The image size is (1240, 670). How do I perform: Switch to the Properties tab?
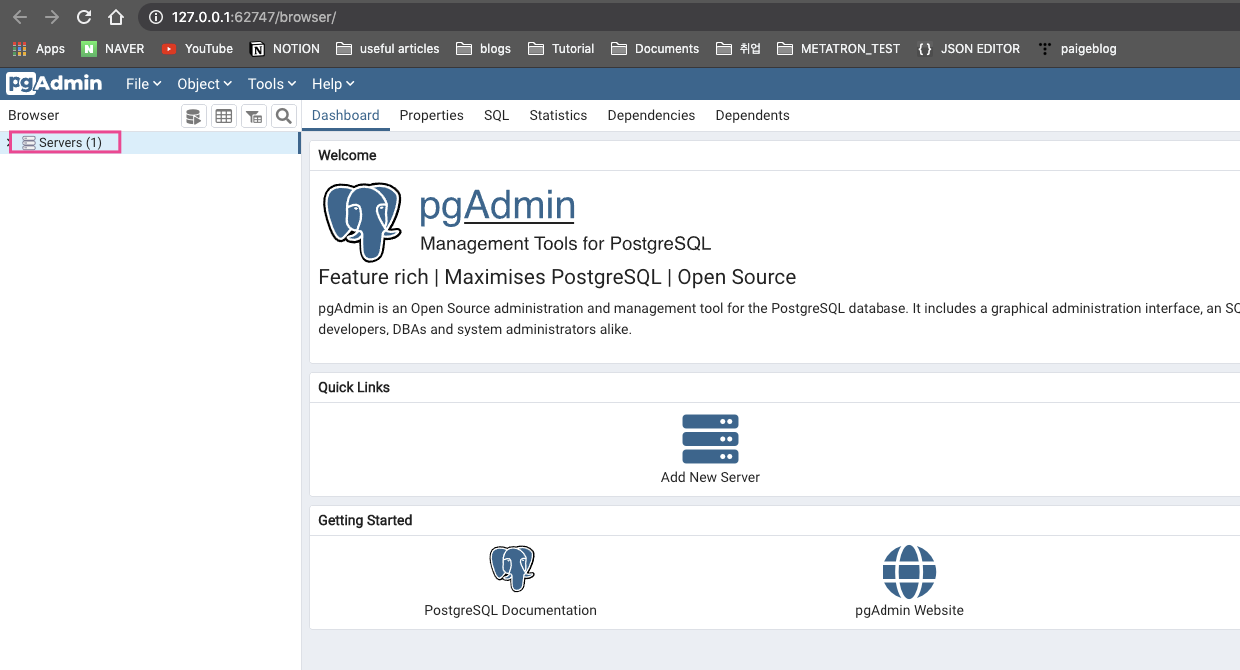pyautogui.click(x=432, y=115)
